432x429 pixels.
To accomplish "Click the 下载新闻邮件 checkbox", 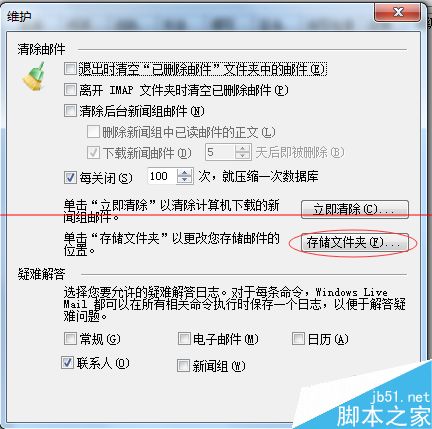I will coord(93,153).
